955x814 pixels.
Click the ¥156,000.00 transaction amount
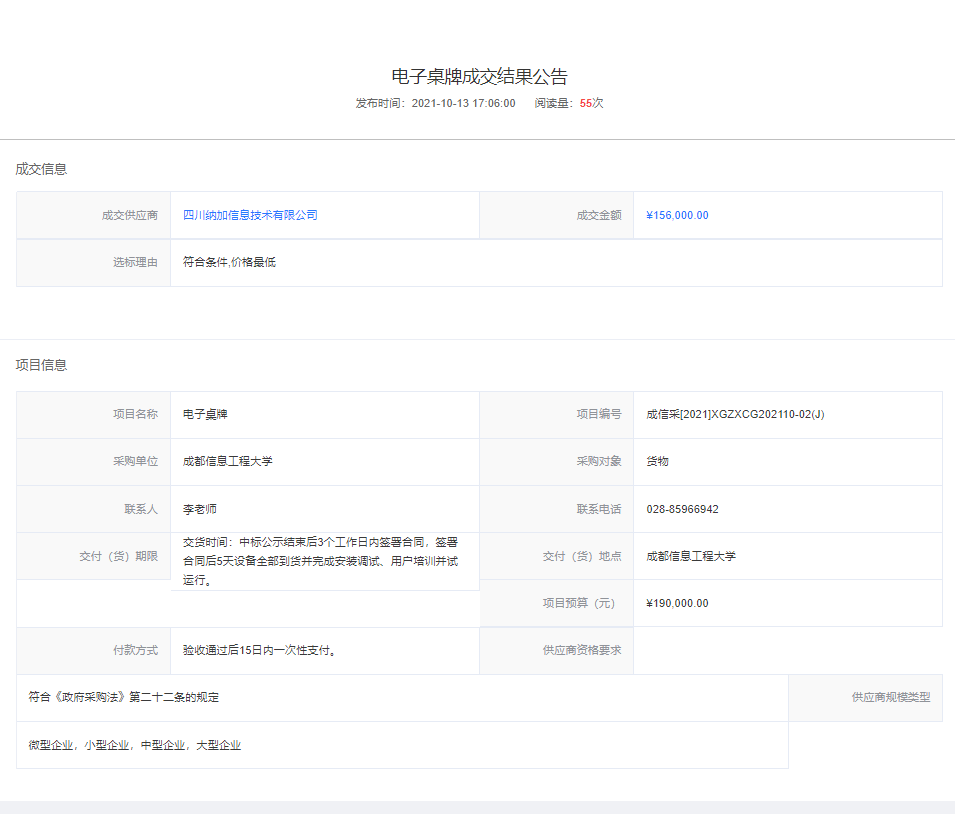[x=677, y=215]
